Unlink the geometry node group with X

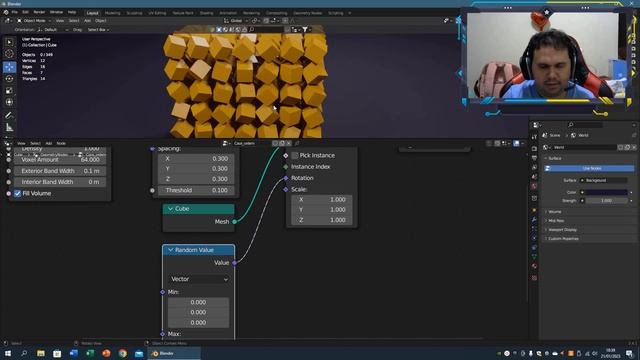pos(289,143)
